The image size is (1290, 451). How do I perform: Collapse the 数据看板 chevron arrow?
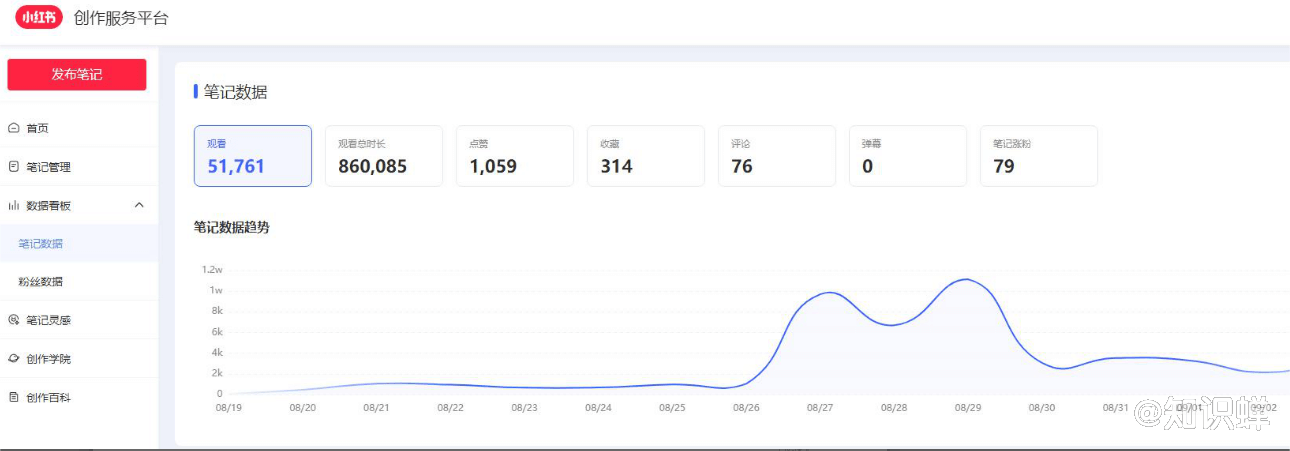coord(139,205)
